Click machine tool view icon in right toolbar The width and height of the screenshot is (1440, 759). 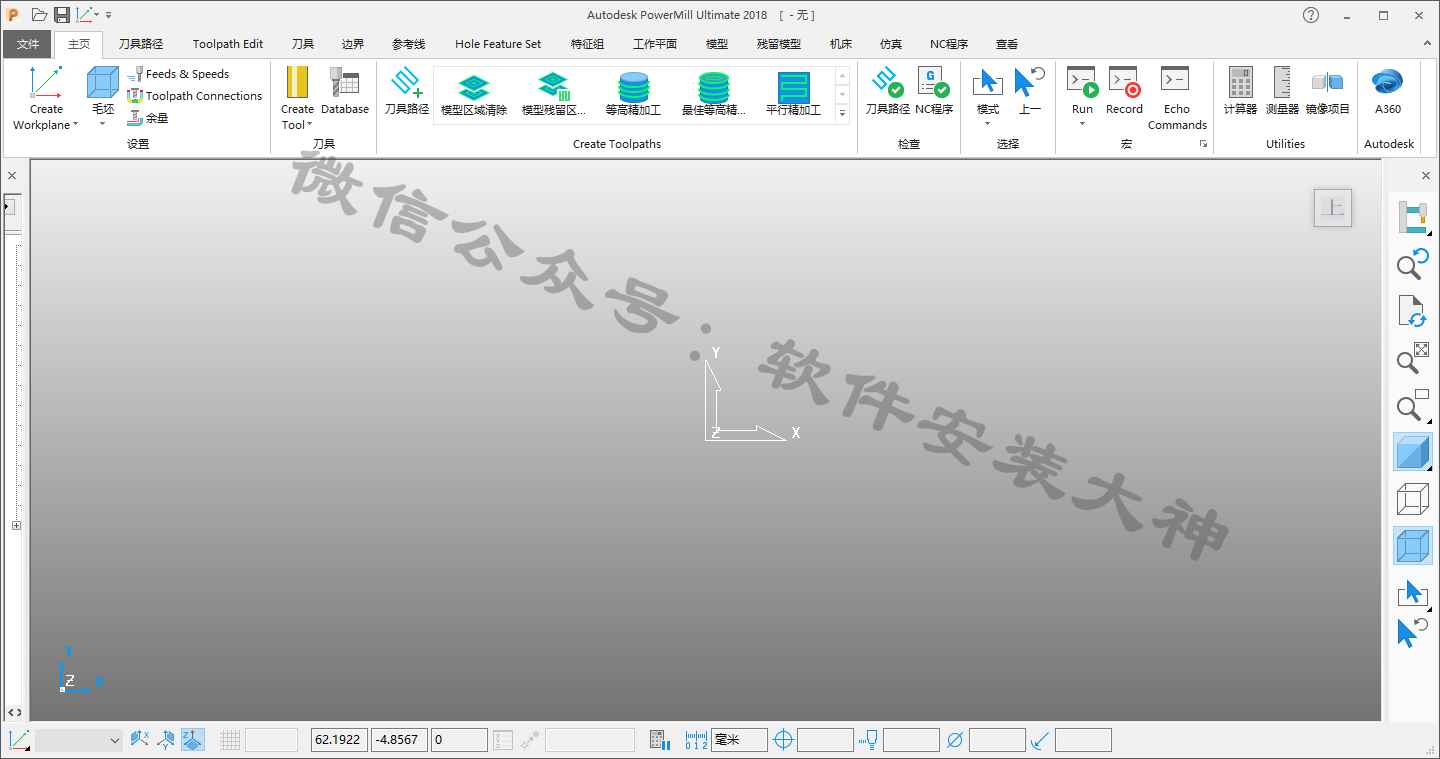1412,218
